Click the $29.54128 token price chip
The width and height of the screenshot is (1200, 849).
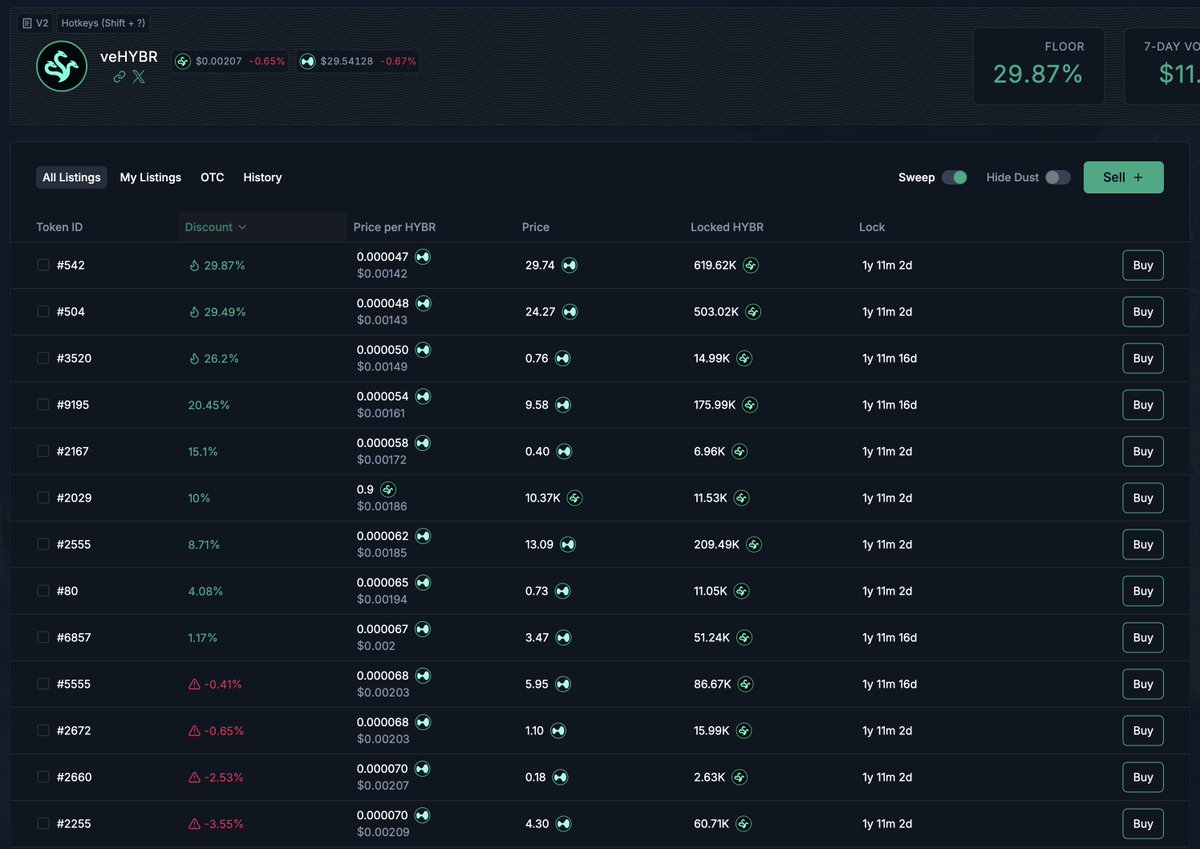coord(357,61)
